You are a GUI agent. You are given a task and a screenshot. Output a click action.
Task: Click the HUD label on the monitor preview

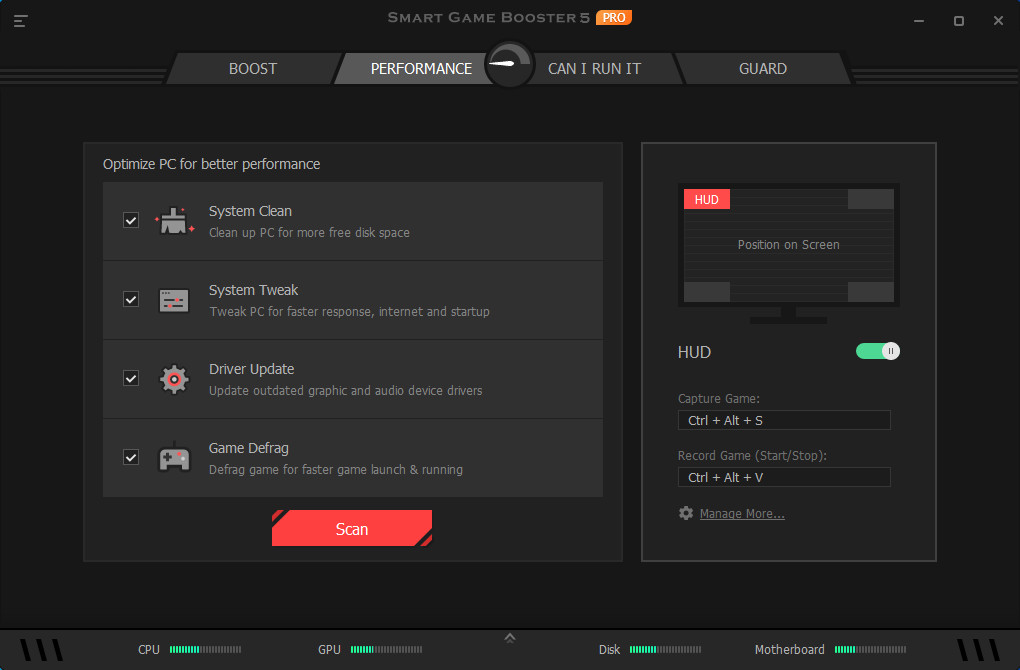tap(707, 199)
